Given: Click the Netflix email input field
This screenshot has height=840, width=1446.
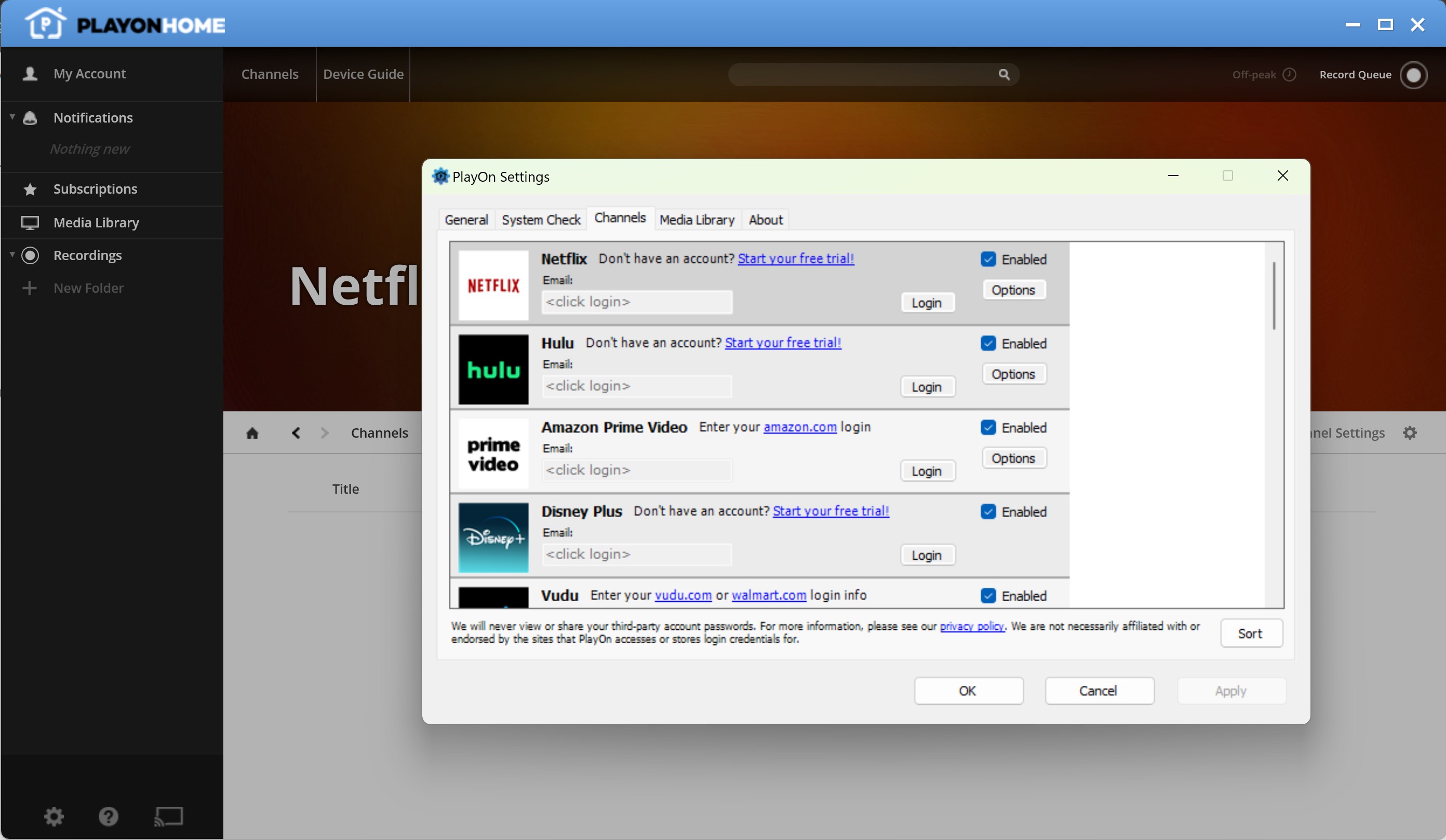Looking at the screenshot, I should point(637,302).
